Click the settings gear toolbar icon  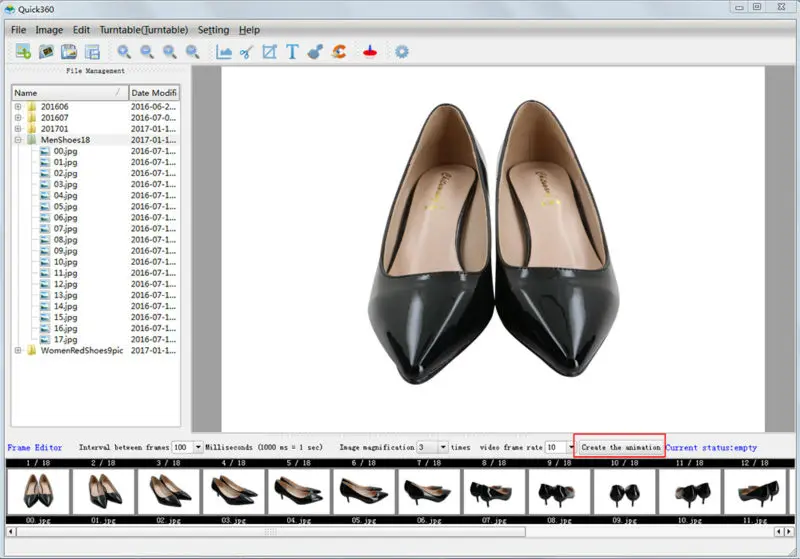tap(401, 52)
